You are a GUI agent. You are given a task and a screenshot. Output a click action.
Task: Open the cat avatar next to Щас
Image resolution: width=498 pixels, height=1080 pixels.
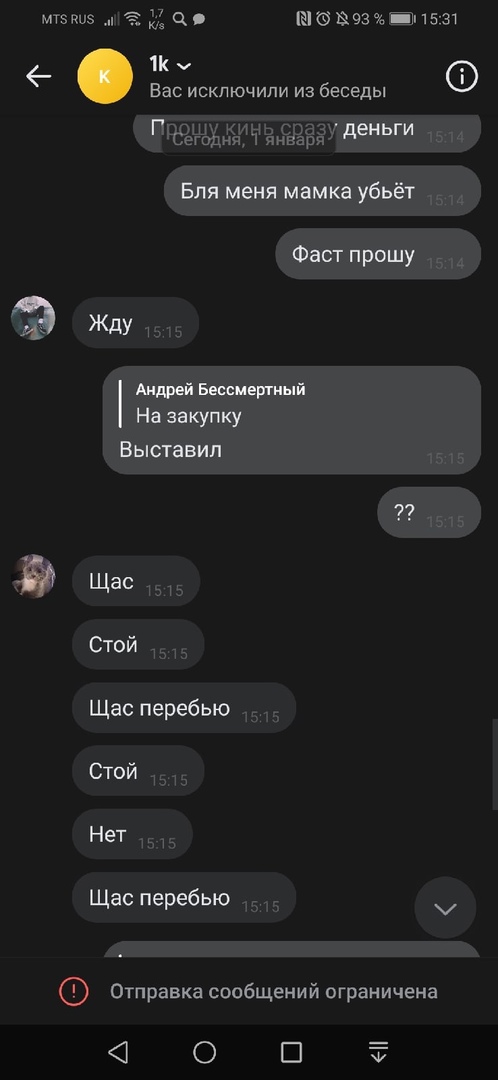pyautogui.click(x=33, y=576)
